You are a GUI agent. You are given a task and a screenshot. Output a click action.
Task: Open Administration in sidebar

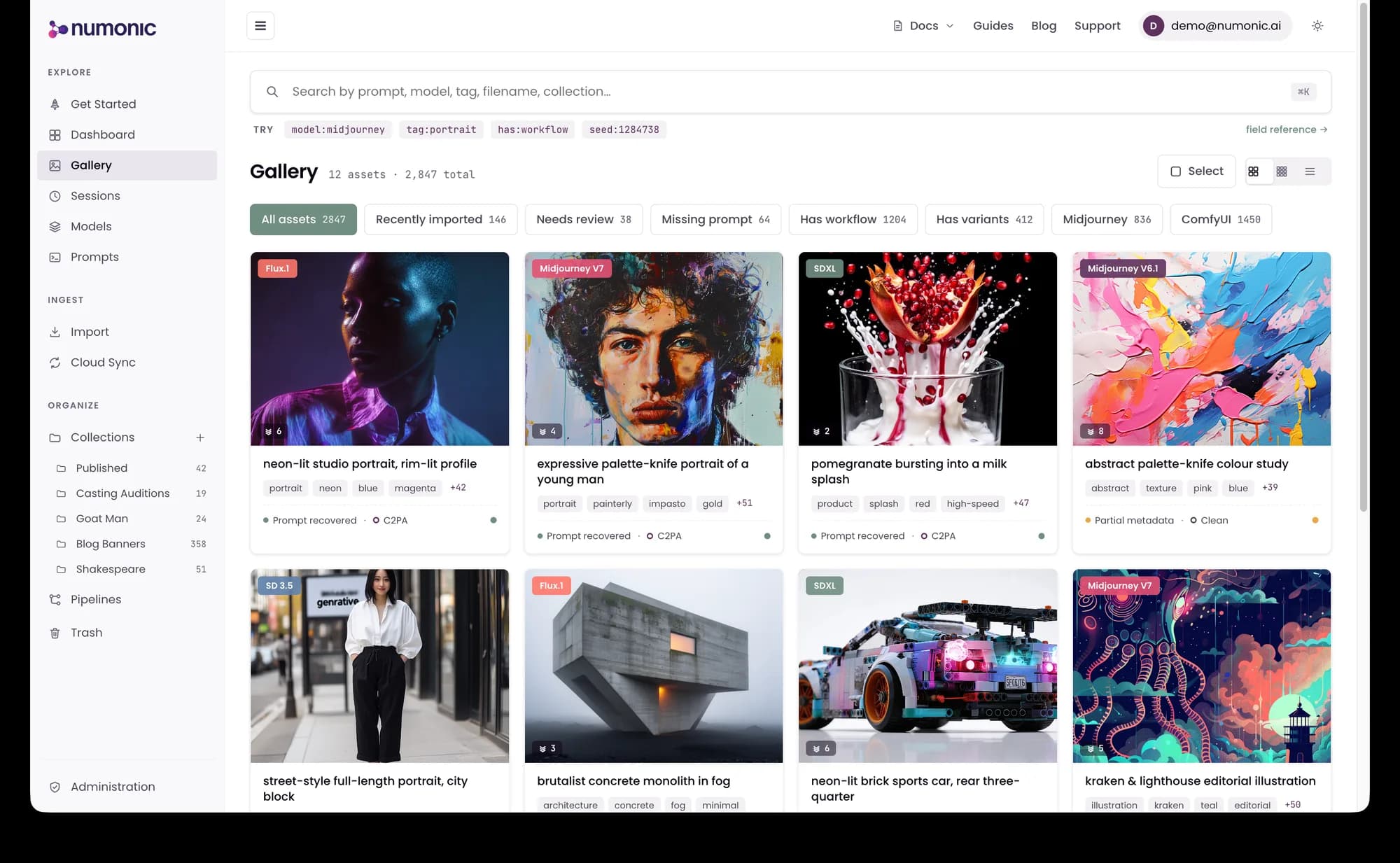pos(127,787)
